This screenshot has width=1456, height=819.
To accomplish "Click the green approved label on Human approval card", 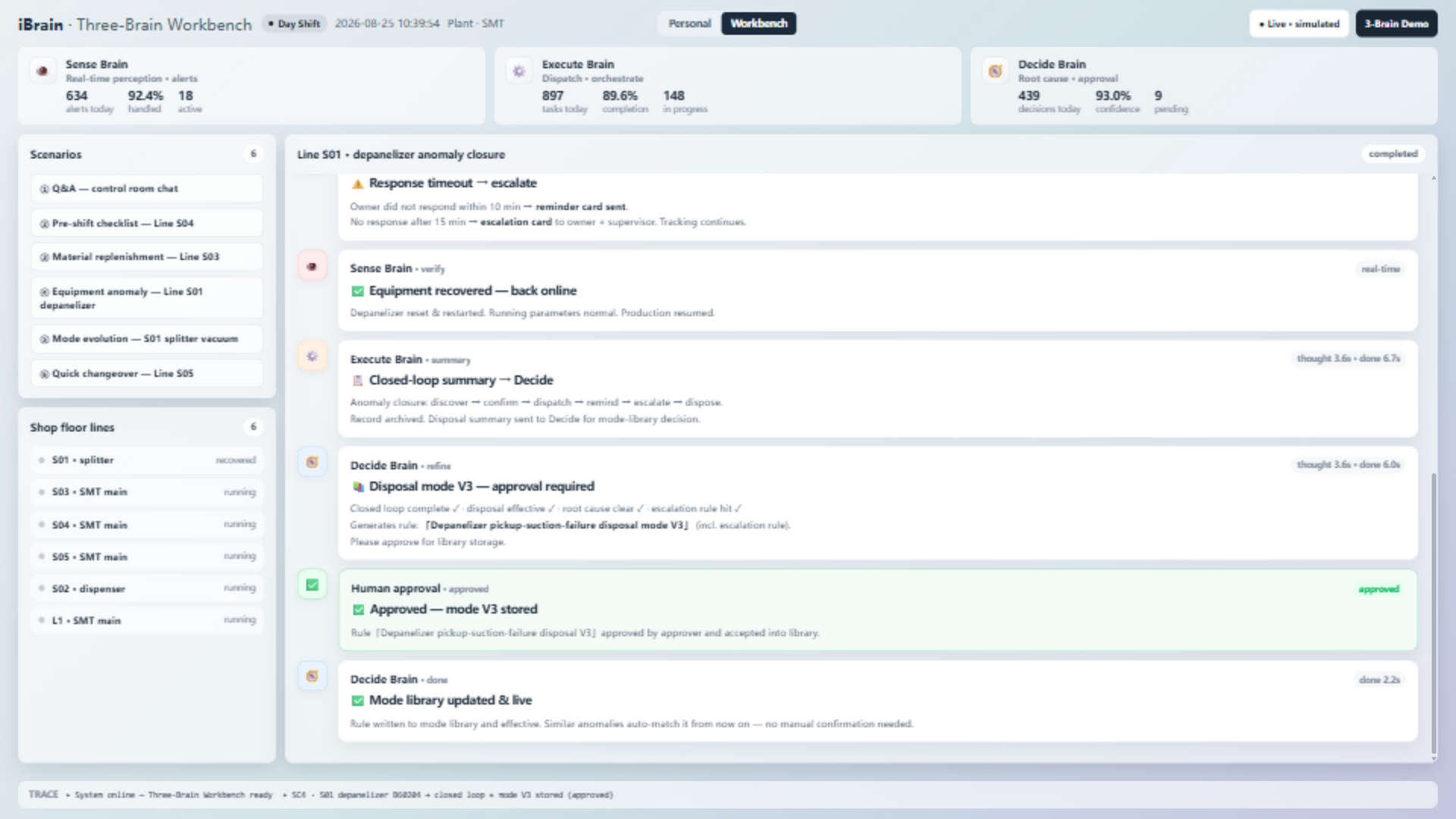I will pos(1379,589).
